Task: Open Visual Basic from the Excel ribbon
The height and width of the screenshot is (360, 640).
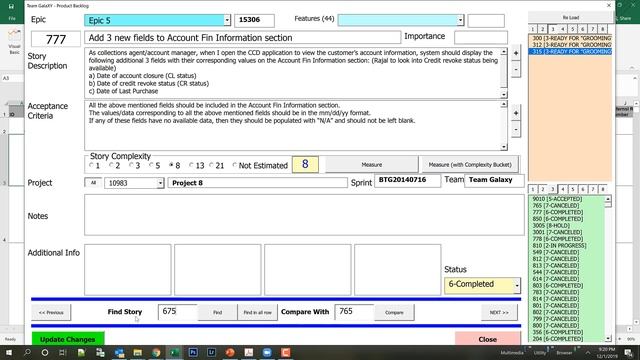Action: tap(14, 41)
